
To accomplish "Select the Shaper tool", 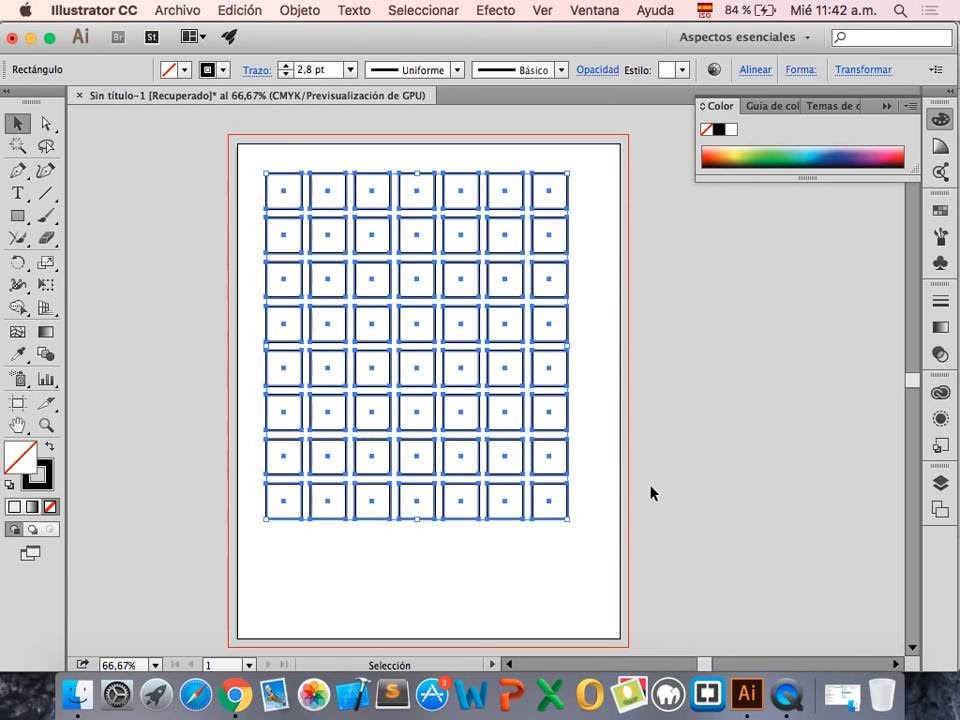I will (x=17, y=239).
